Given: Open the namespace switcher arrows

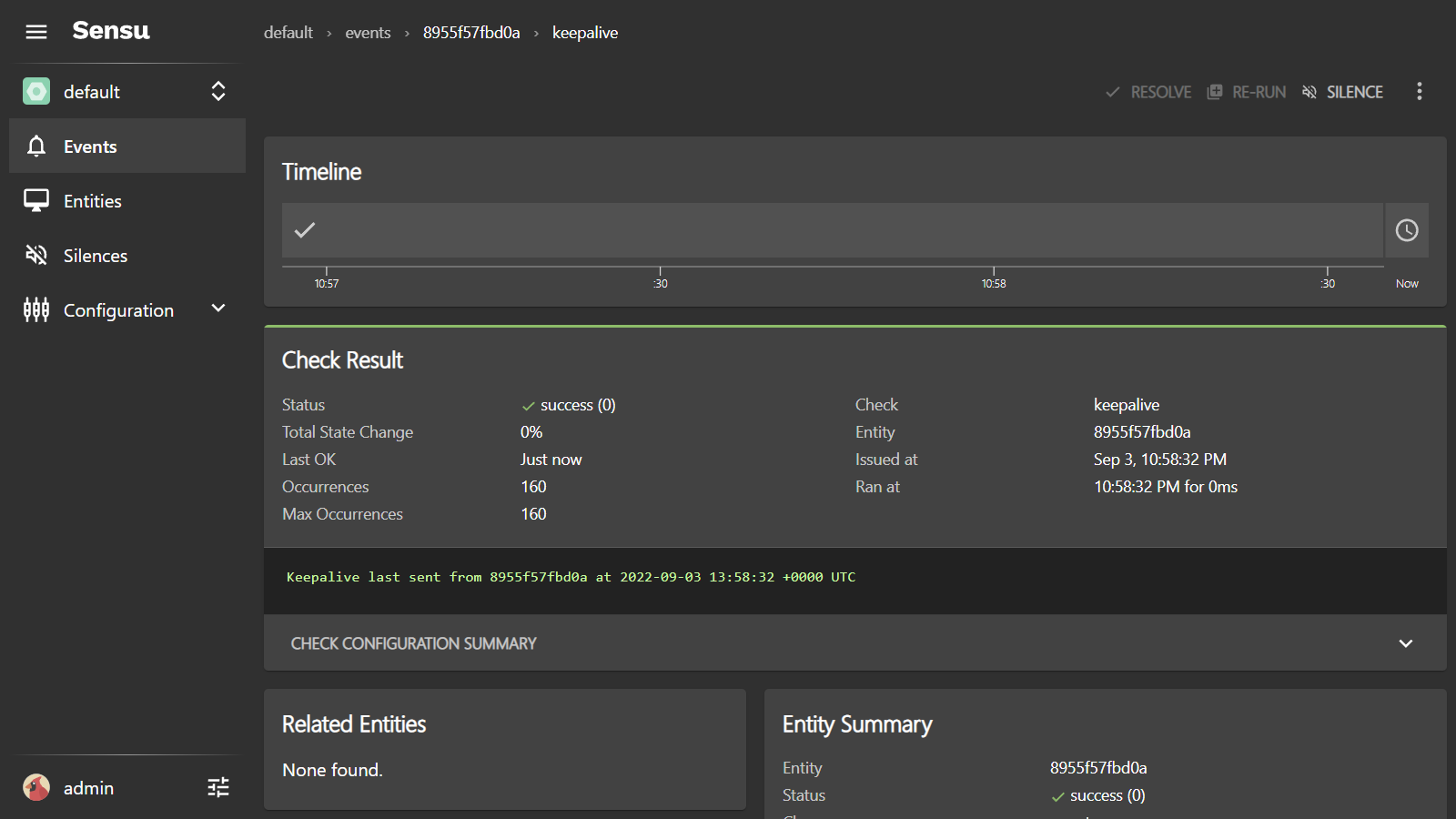Looking at the screenshot, I should point(218,91).
